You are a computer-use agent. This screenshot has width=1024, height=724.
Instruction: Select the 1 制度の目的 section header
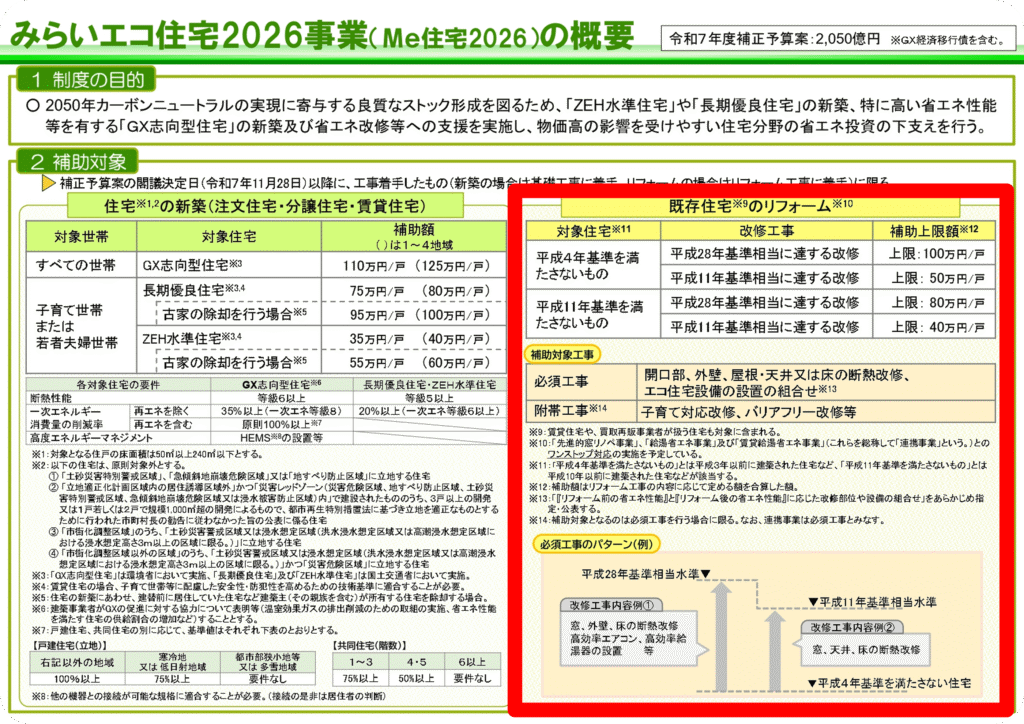(86, 80)
